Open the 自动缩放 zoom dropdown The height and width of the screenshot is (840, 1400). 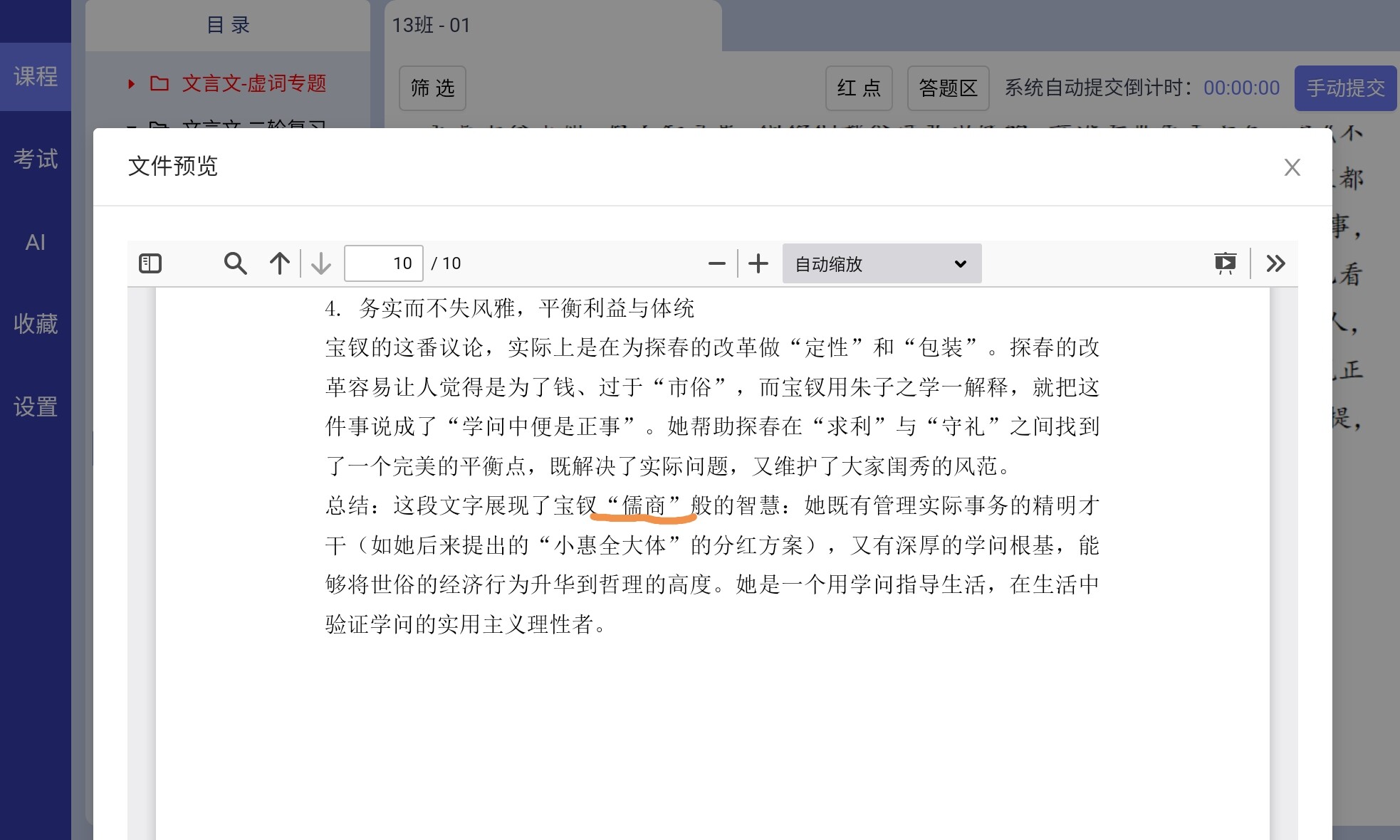(881, 263)
